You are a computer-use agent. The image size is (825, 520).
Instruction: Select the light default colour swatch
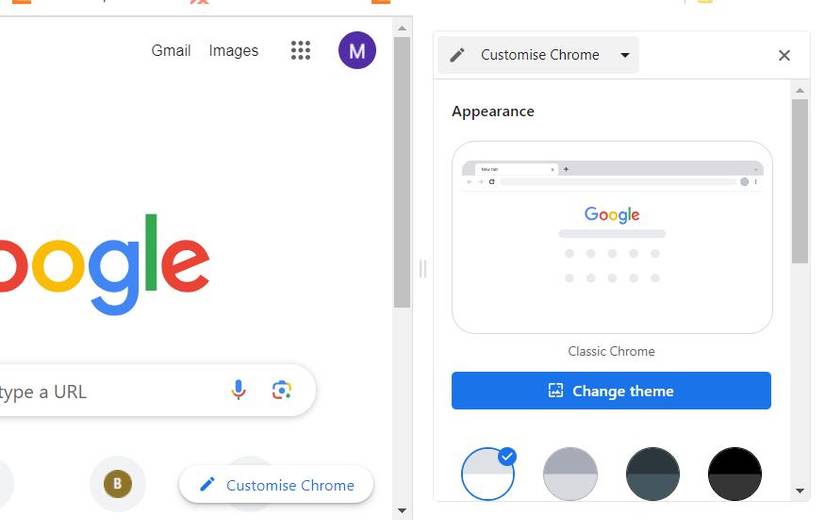tap(488, 474)
